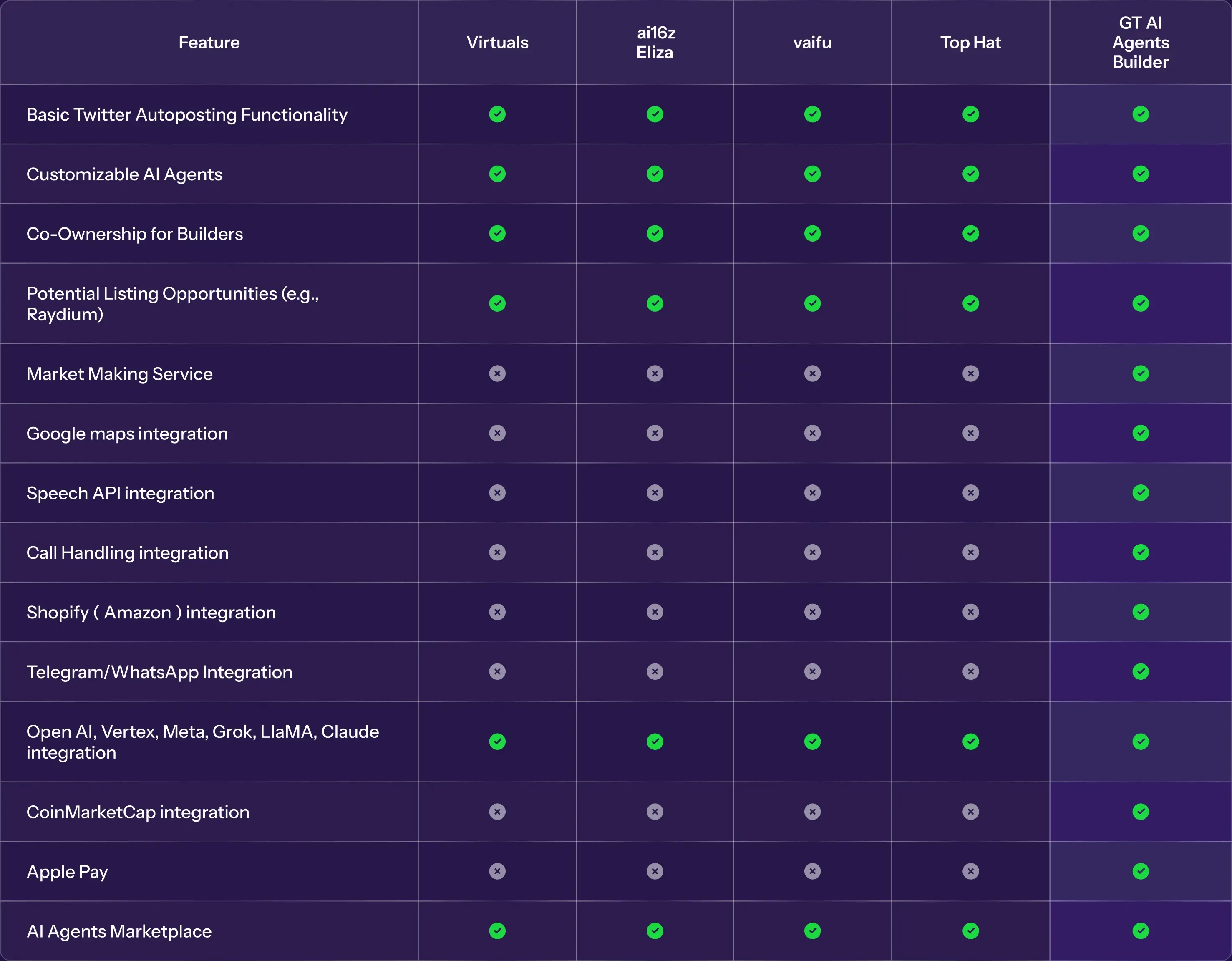Click 'AI Agents Marketplace' row label

pos(119,931)
